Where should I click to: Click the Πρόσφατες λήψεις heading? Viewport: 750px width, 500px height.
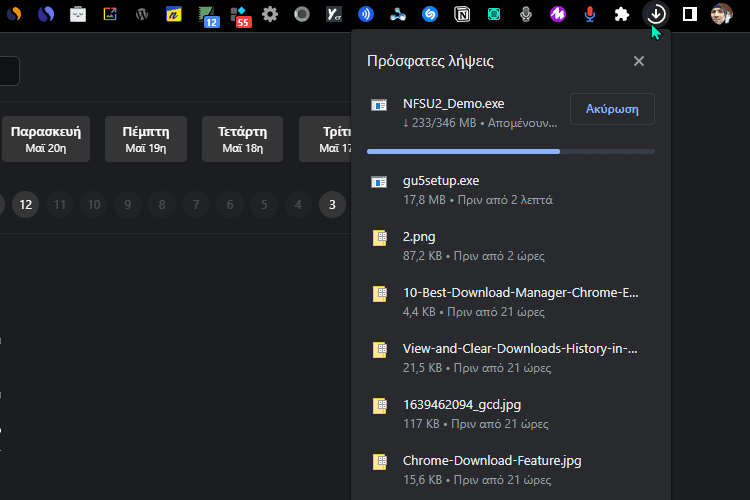pyautogui.click(x=430, y=61)
